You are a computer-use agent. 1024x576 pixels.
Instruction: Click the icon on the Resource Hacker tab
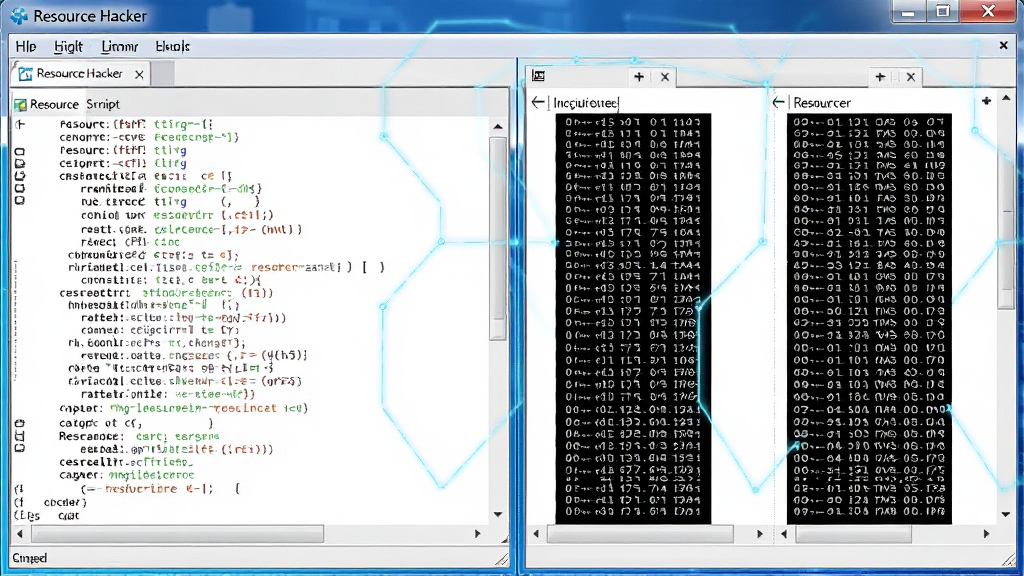[25, 74]
